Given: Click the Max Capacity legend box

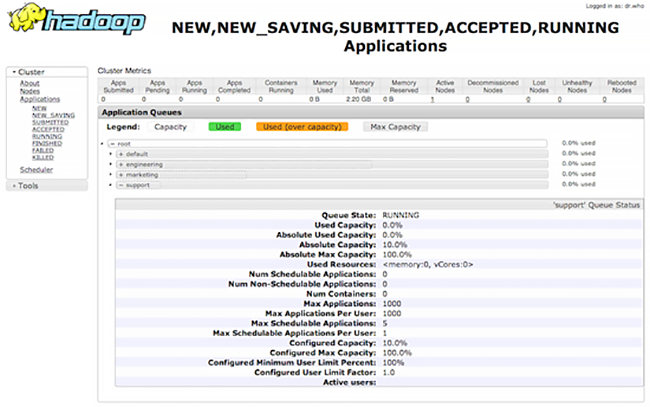Looking at the screenshot, I should [x=393, y=127].
